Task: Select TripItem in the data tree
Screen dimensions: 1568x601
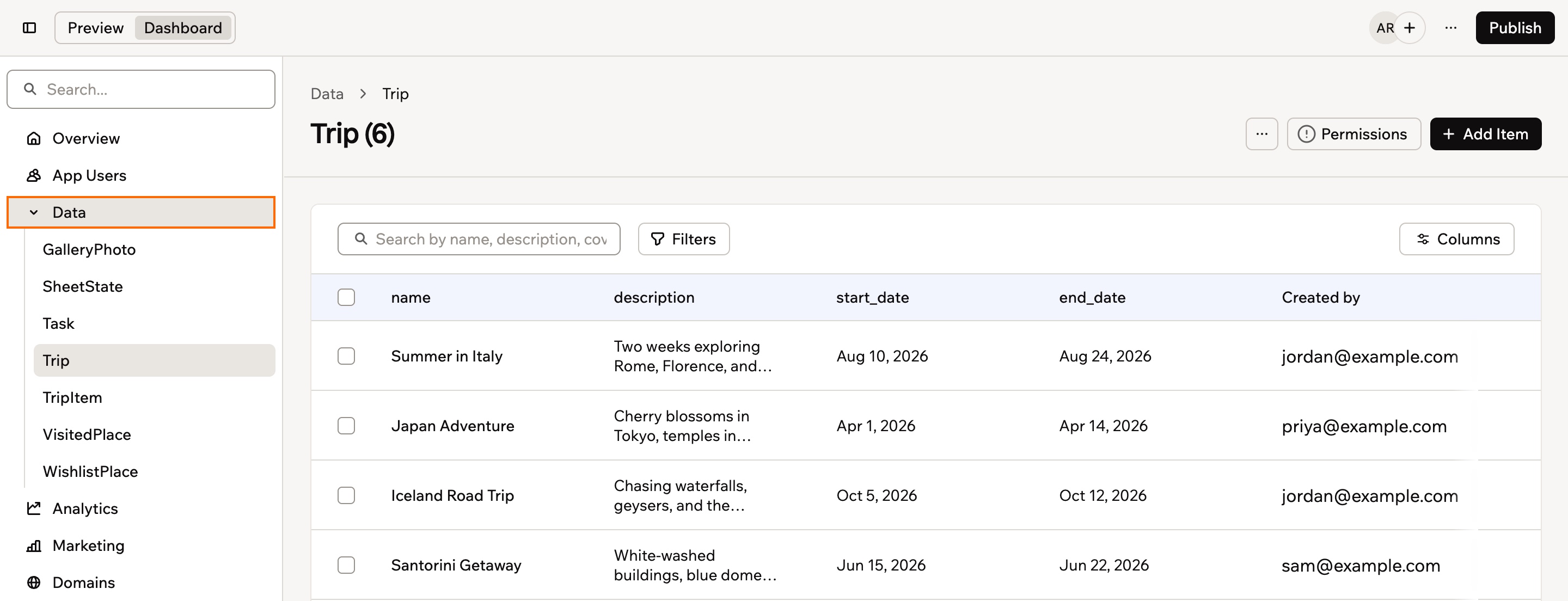Action: (x=72, y=397)
